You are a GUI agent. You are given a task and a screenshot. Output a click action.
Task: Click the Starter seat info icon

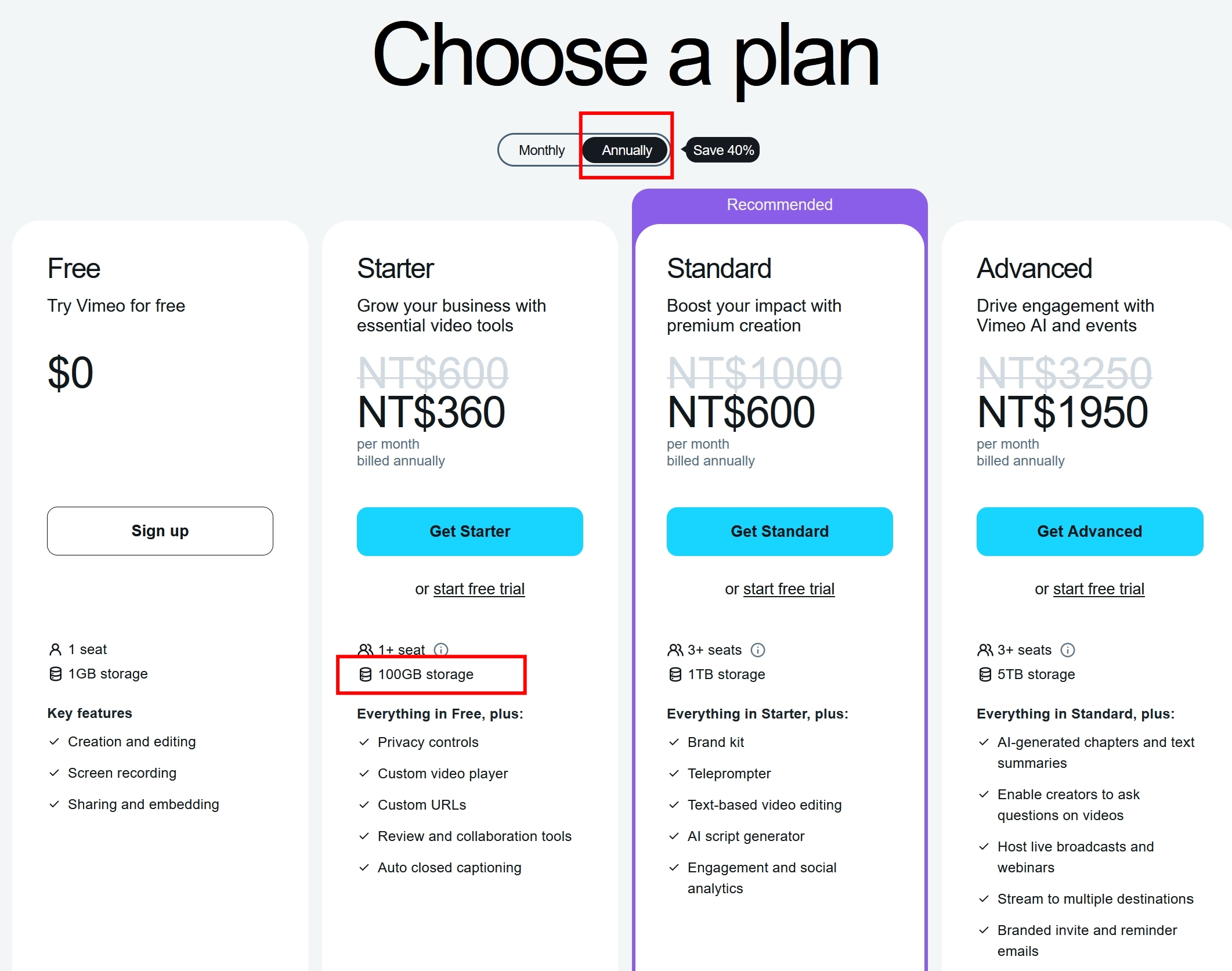441,649
